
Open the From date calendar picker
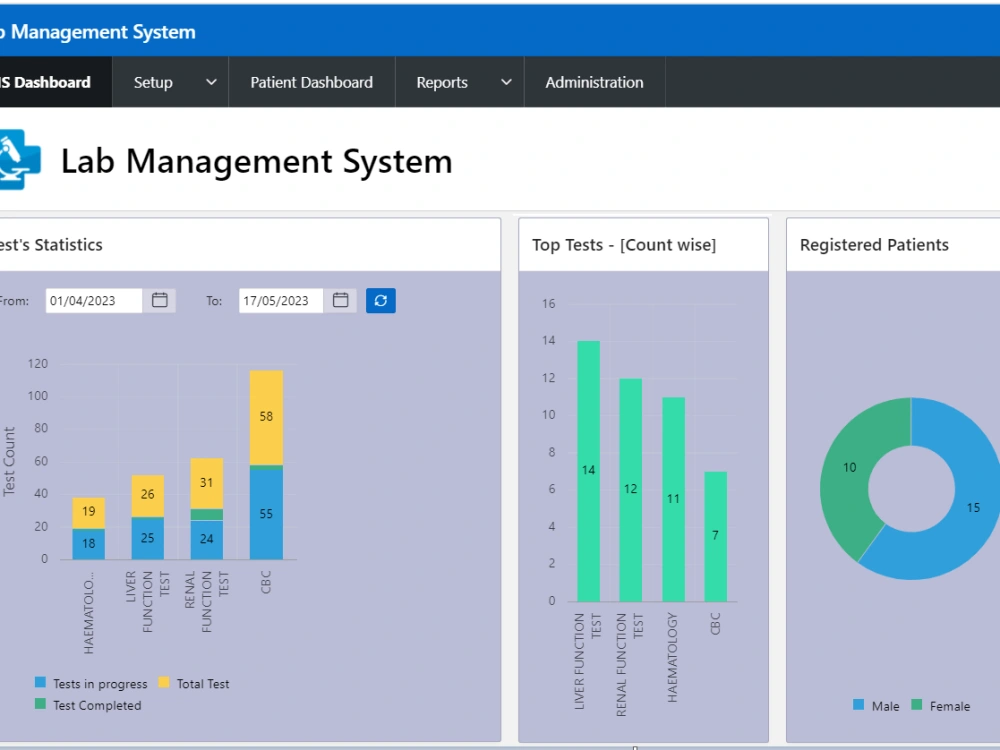point(159,300)
